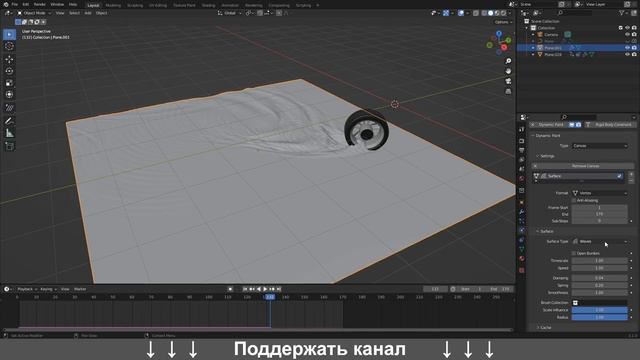Select the Add Cube tool
Screen dimensions: 640x360
point(9,146)
